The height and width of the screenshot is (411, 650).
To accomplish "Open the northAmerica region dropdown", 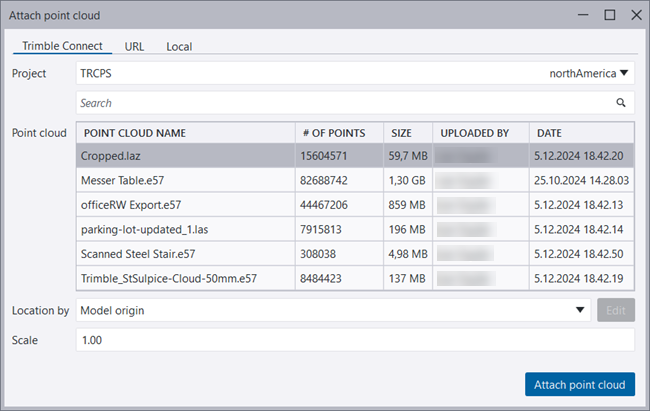I will [590, 73].
